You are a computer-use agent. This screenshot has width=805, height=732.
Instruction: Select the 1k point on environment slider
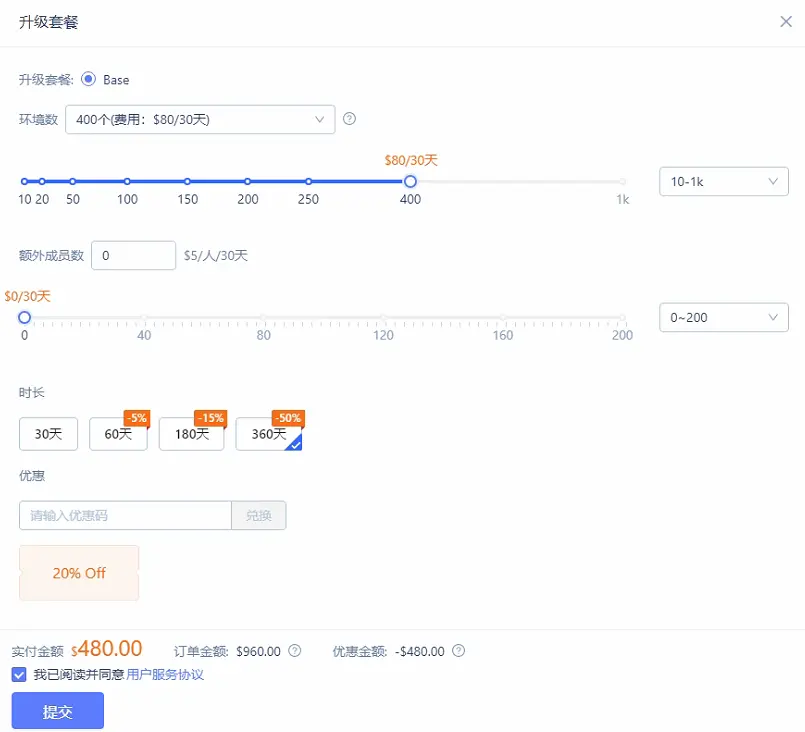622,181
